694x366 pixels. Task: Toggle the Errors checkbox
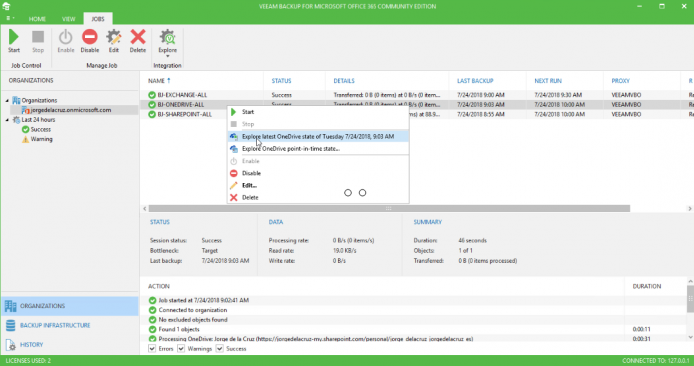click(152, 349)
